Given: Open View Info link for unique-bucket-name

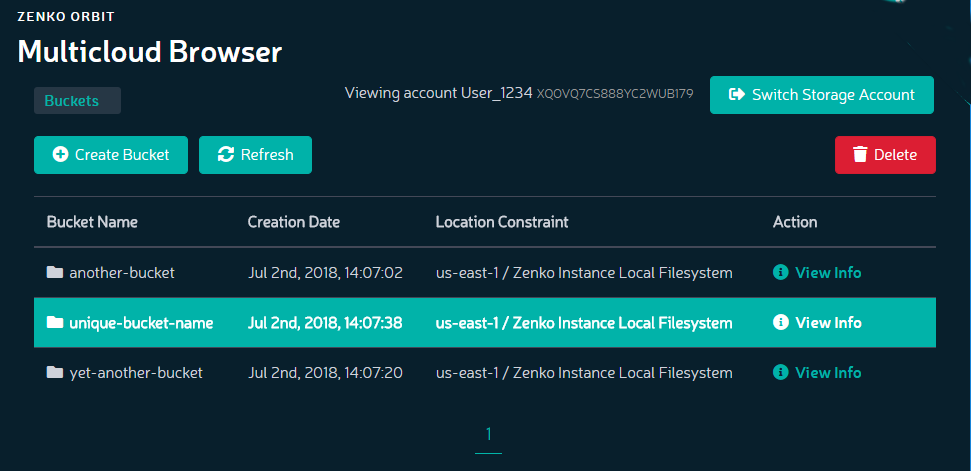Looking at the screenshot, I should click(x=828, y=322).
